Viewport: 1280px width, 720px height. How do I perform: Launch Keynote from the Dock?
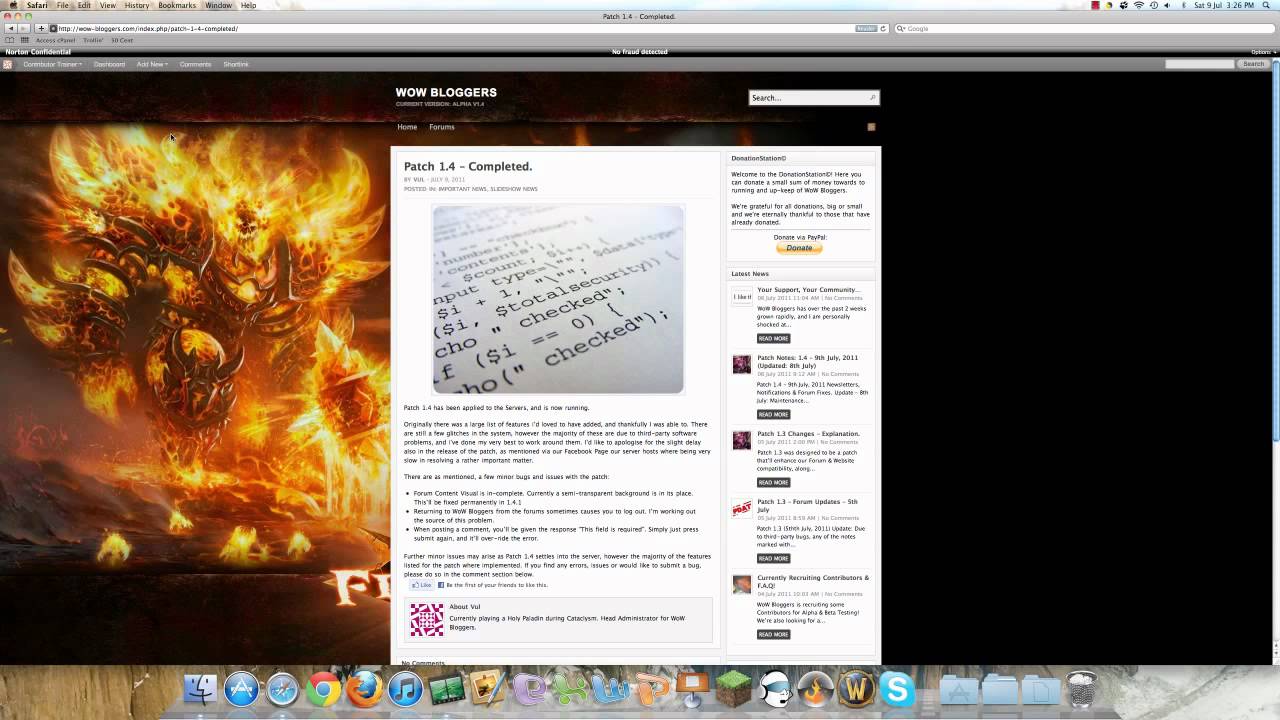click(692, 689)
